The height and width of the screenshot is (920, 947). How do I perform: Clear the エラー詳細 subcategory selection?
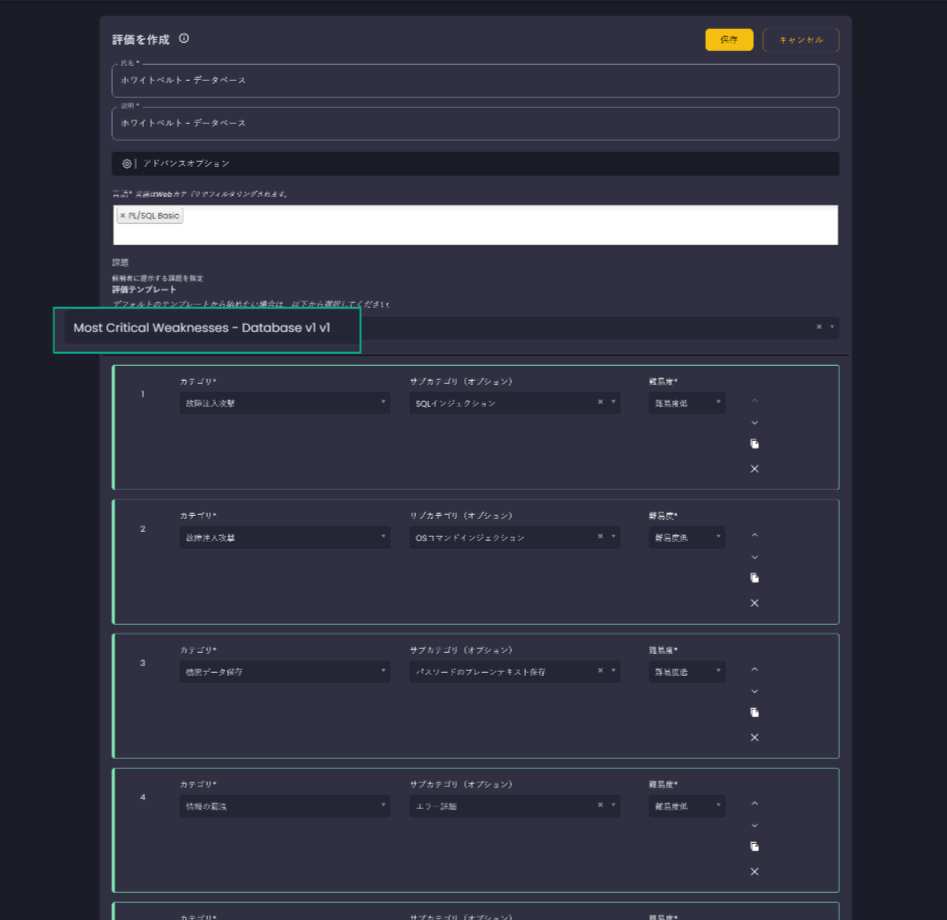(x=600, y=805)
